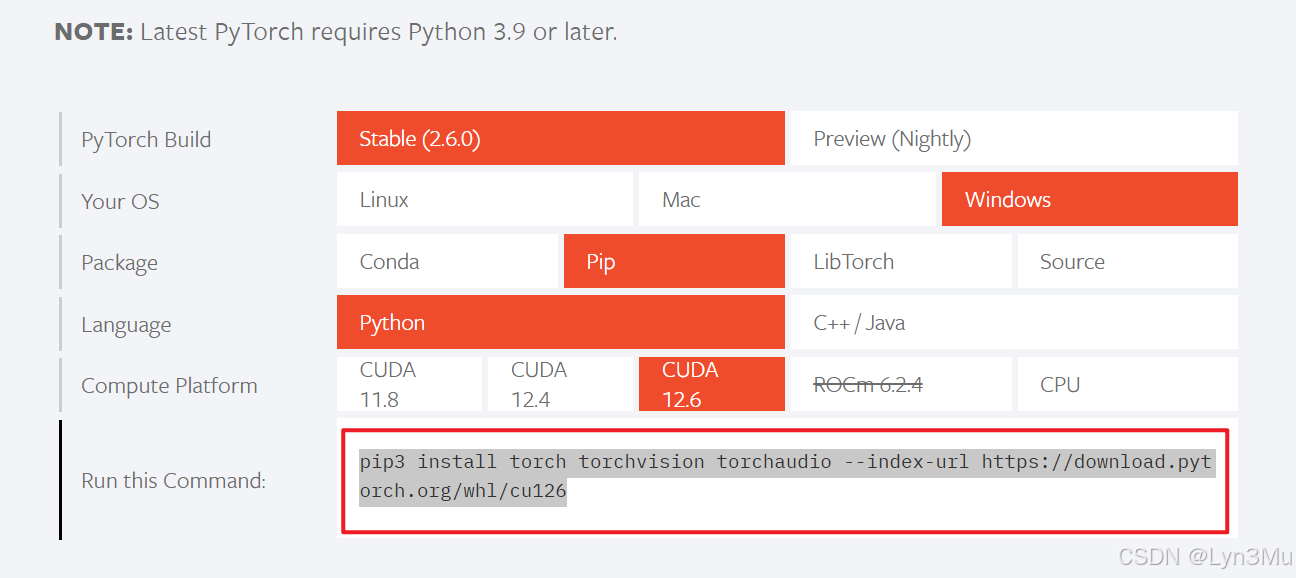Pick Windows as the OS
This screenshot has height=578, width=1296.
pyautogui.click(x=1089, y=199)
